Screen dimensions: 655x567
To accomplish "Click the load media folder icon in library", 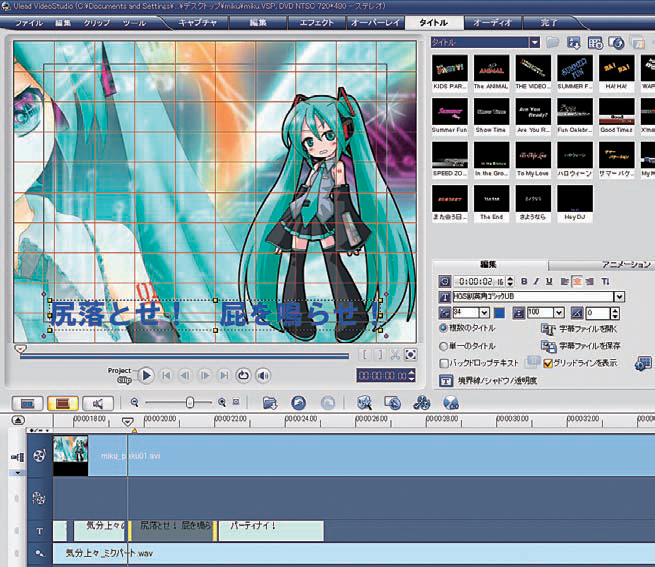I will tap(552, 42).
